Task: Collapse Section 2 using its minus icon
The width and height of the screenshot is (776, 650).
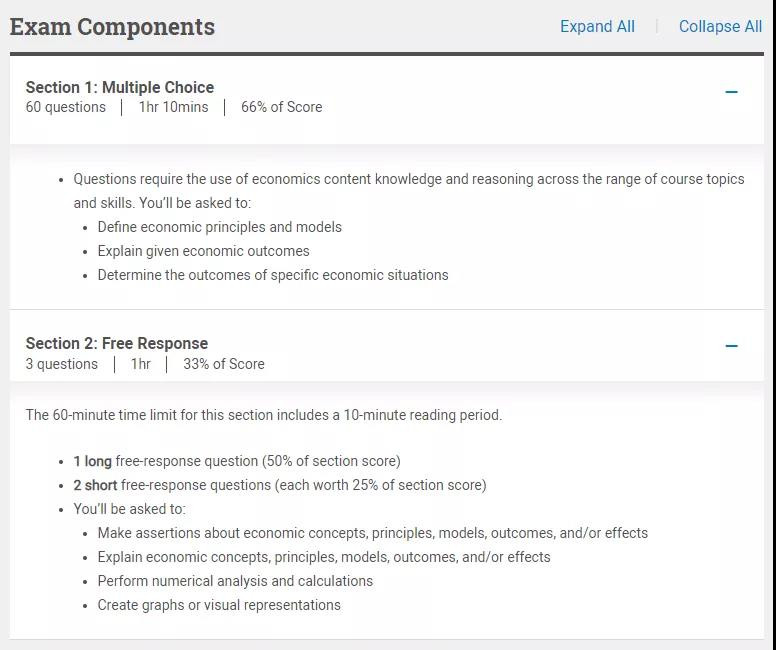Action: tap(731, 346)
